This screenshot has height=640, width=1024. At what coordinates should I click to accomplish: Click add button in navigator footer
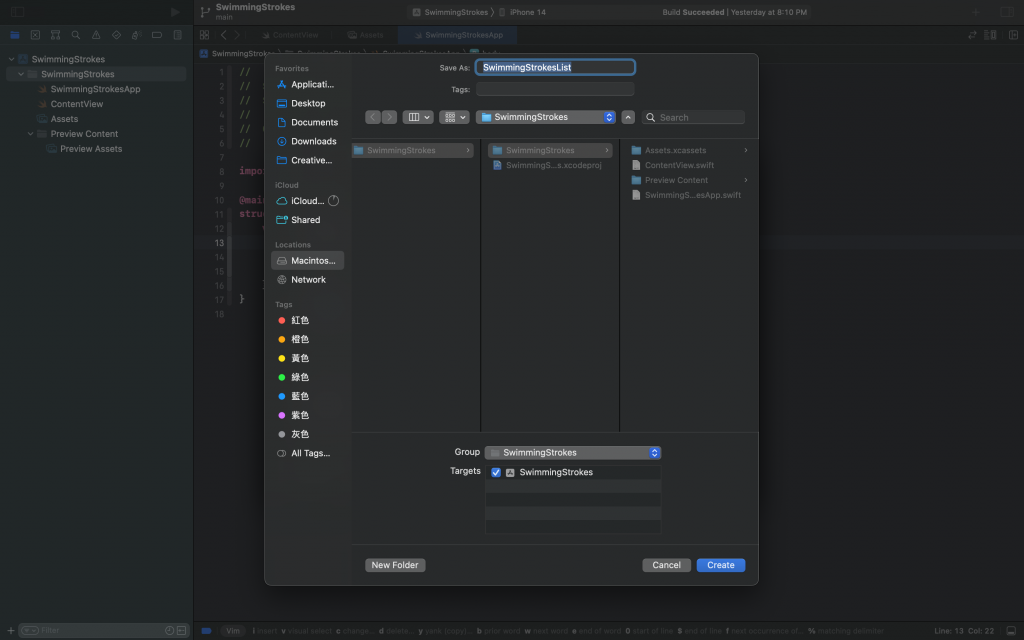pyautogui.click(x=10, y=630)
